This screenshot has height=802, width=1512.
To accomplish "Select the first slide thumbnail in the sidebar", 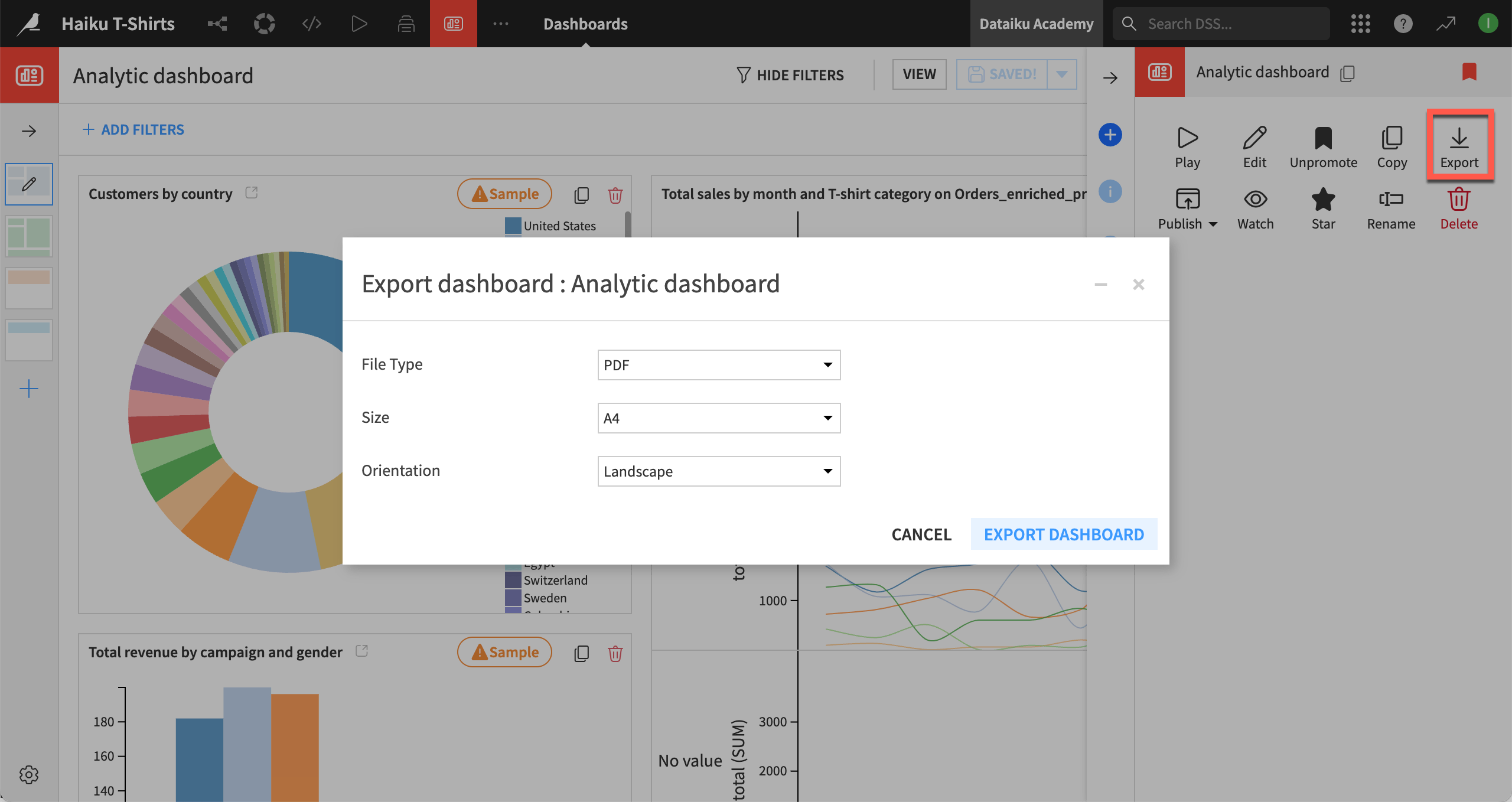I will click(28, 184).
